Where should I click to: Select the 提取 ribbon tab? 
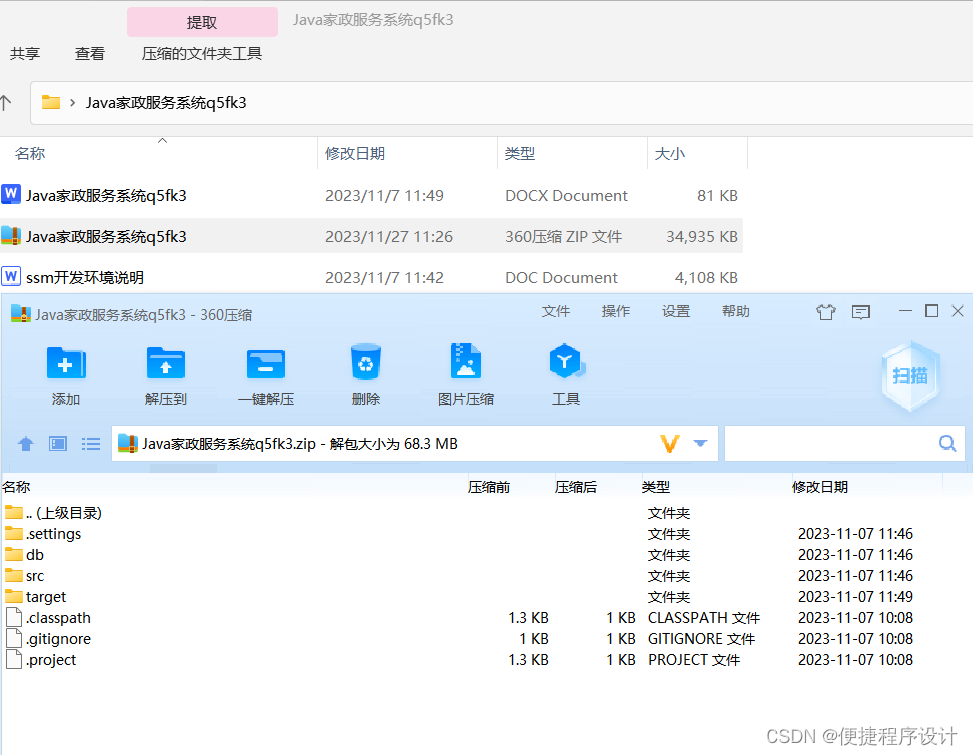202,22
